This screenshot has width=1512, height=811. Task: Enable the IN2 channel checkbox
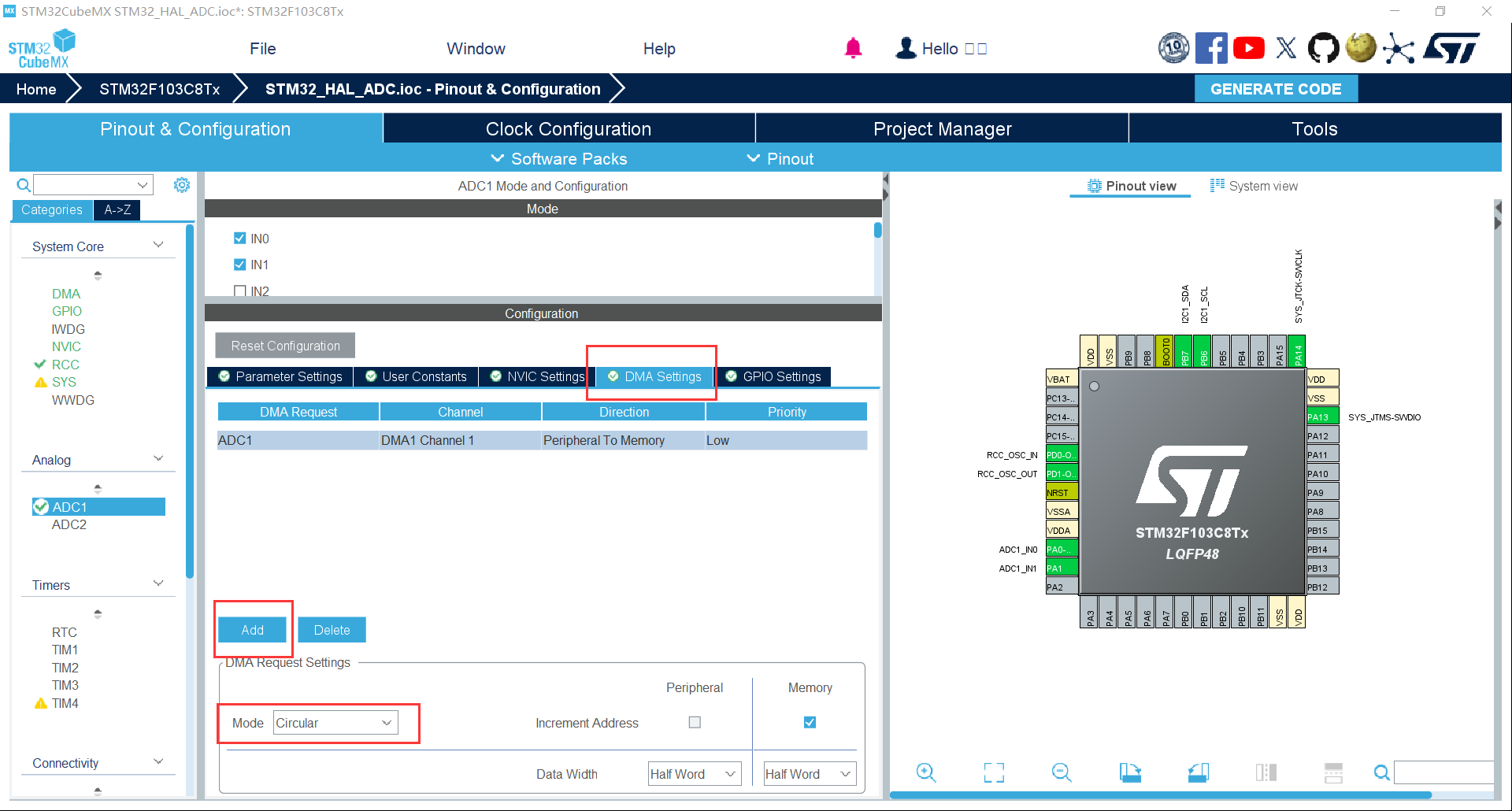coord(240,291)
